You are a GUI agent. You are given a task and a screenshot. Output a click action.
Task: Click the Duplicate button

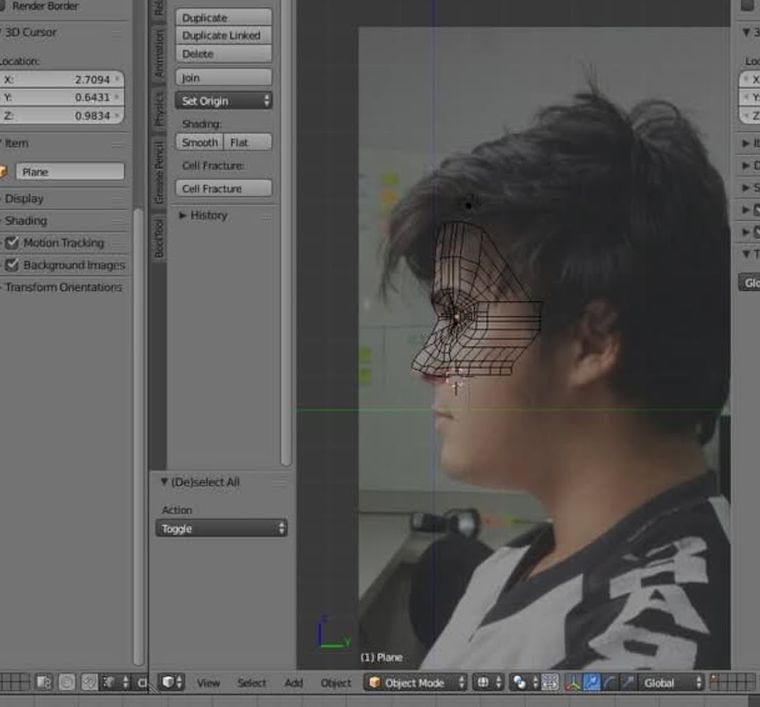pos(224,17)
